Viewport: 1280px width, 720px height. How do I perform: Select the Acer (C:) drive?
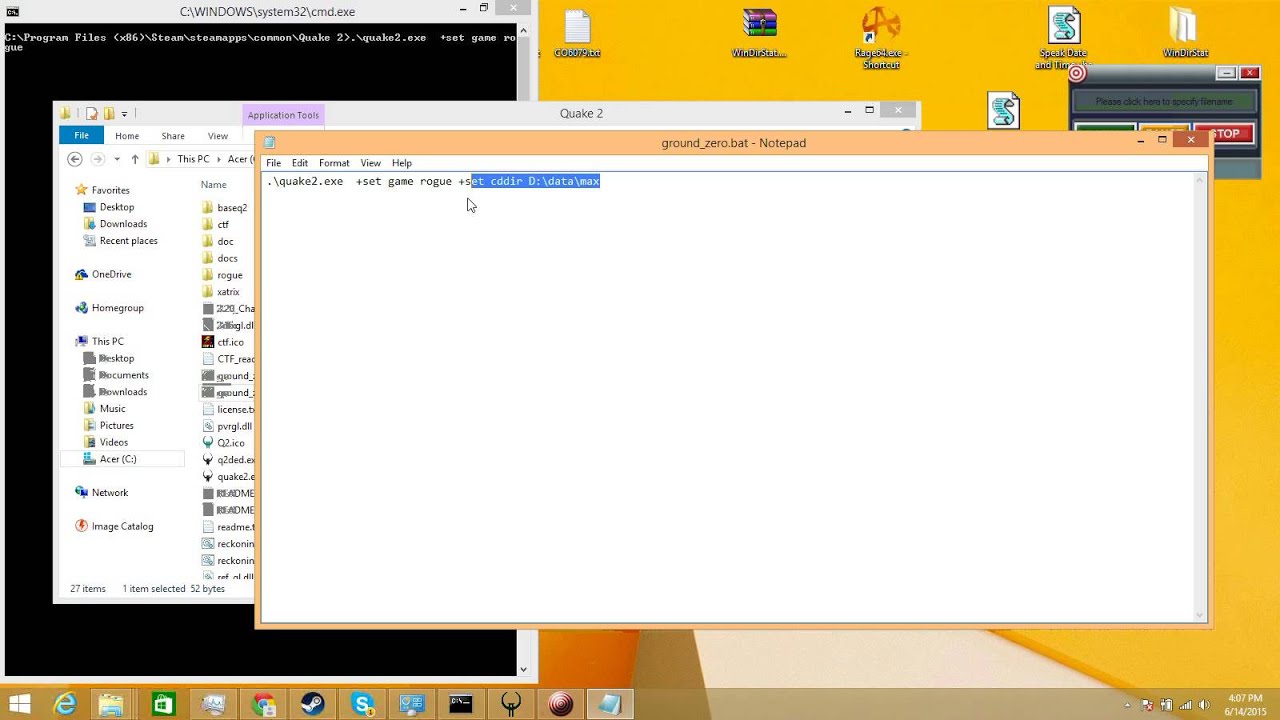tap(118, 459)
